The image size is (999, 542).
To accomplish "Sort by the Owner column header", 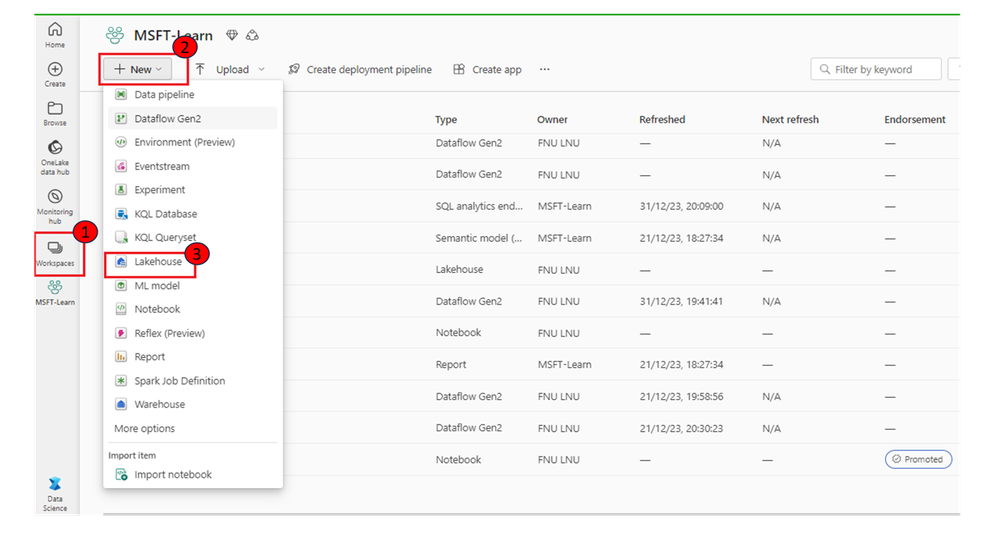I will 552,120.
